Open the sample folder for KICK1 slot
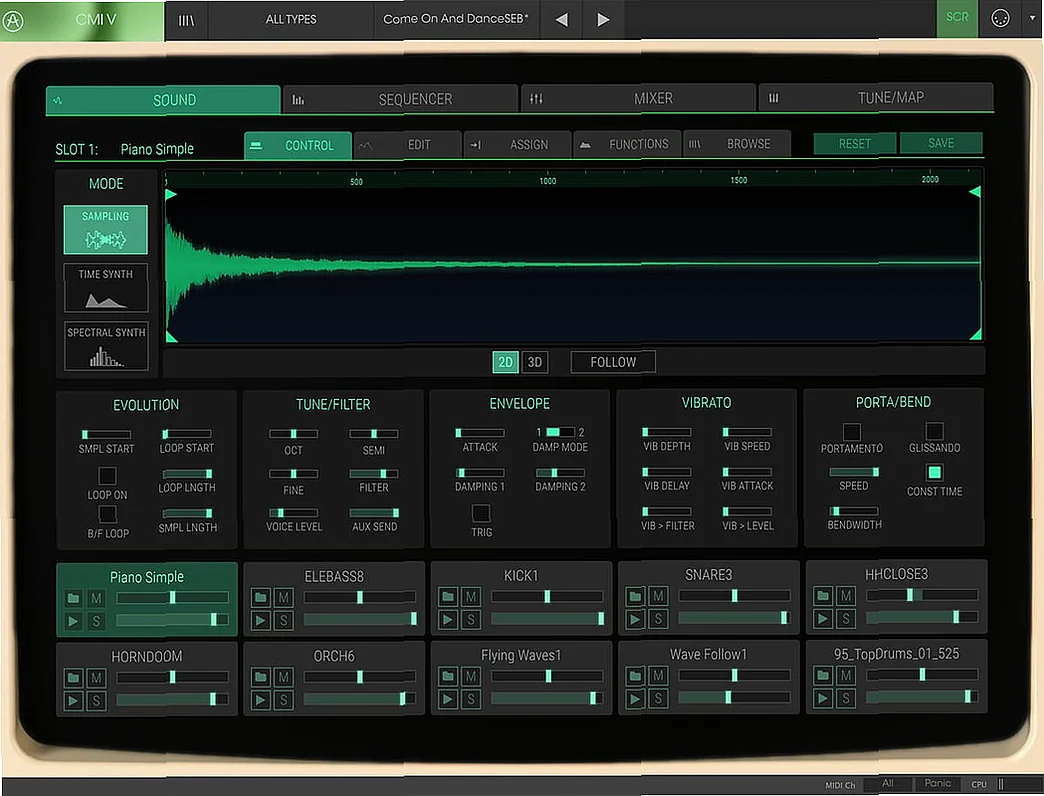This screenshot has height=796, width=1044. pyautogui.click(x=448, y=597)
